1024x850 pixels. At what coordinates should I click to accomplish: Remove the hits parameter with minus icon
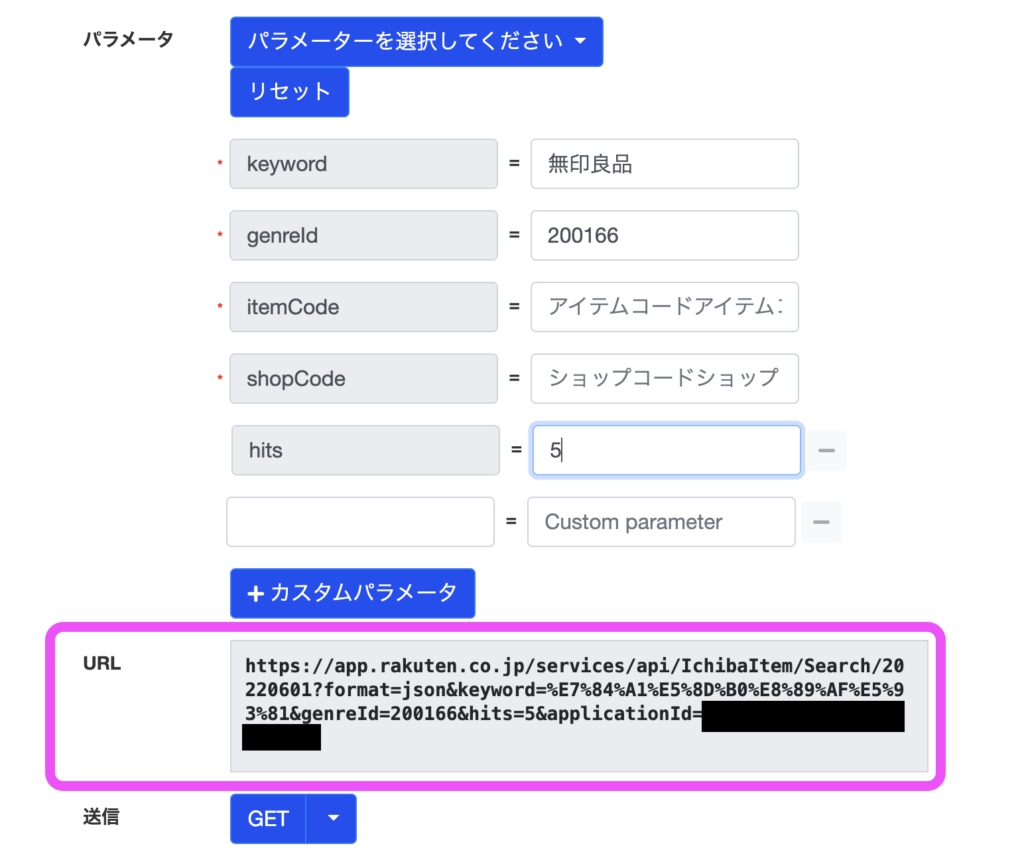(x=827, y=451)
